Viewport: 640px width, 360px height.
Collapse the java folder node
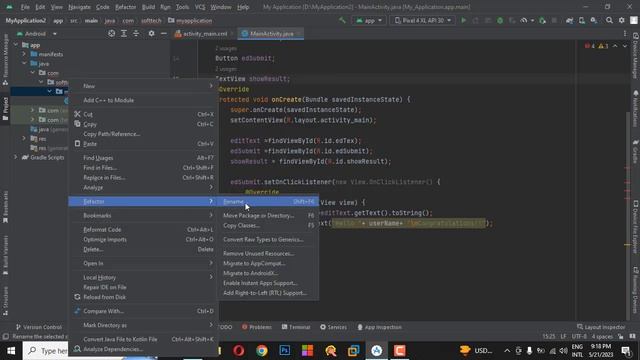click(x=24, y=63)
